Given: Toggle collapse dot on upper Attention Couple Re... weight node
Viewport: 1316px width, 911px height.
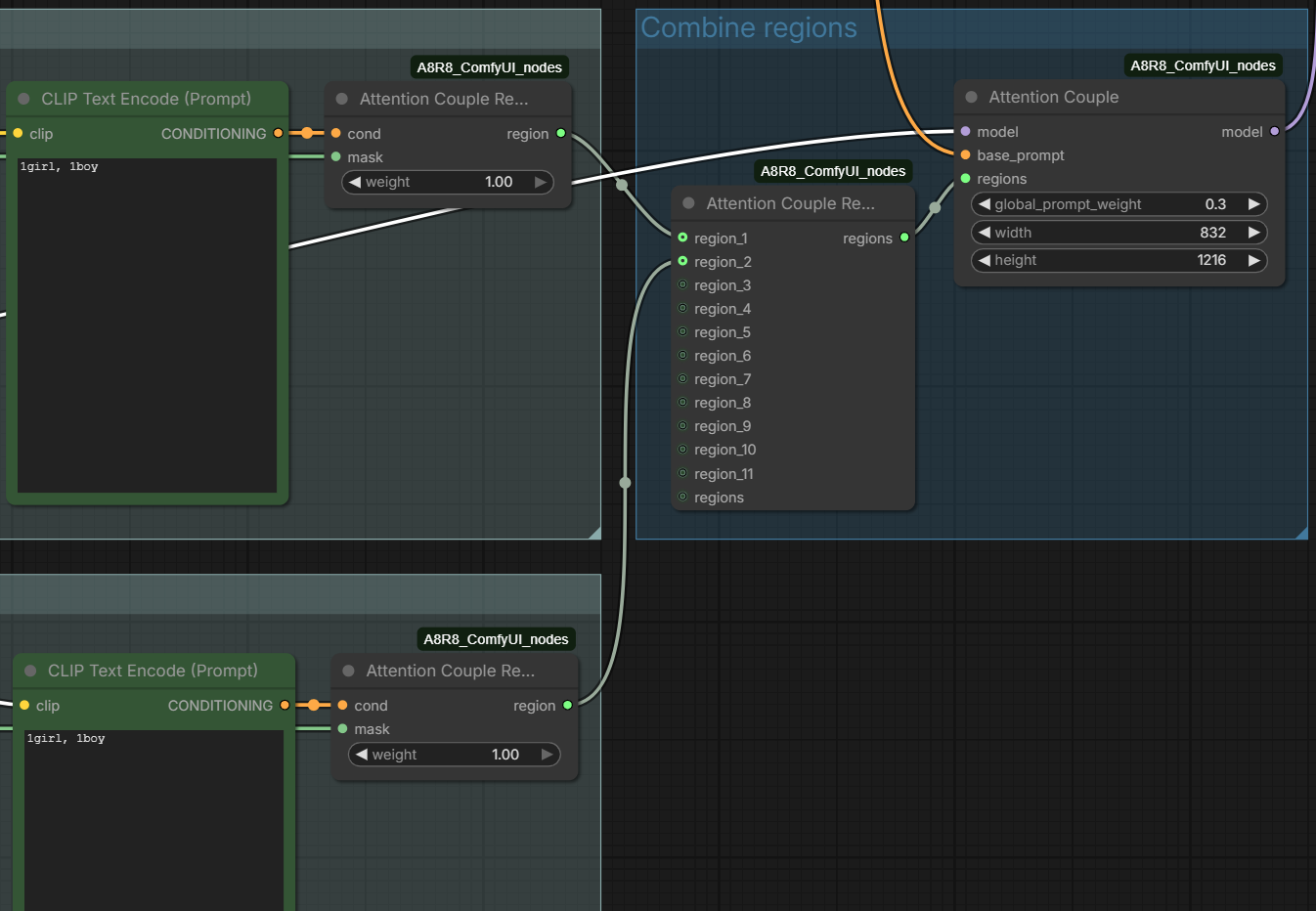Looking at the screenshot, I should (x=341, y=99).
